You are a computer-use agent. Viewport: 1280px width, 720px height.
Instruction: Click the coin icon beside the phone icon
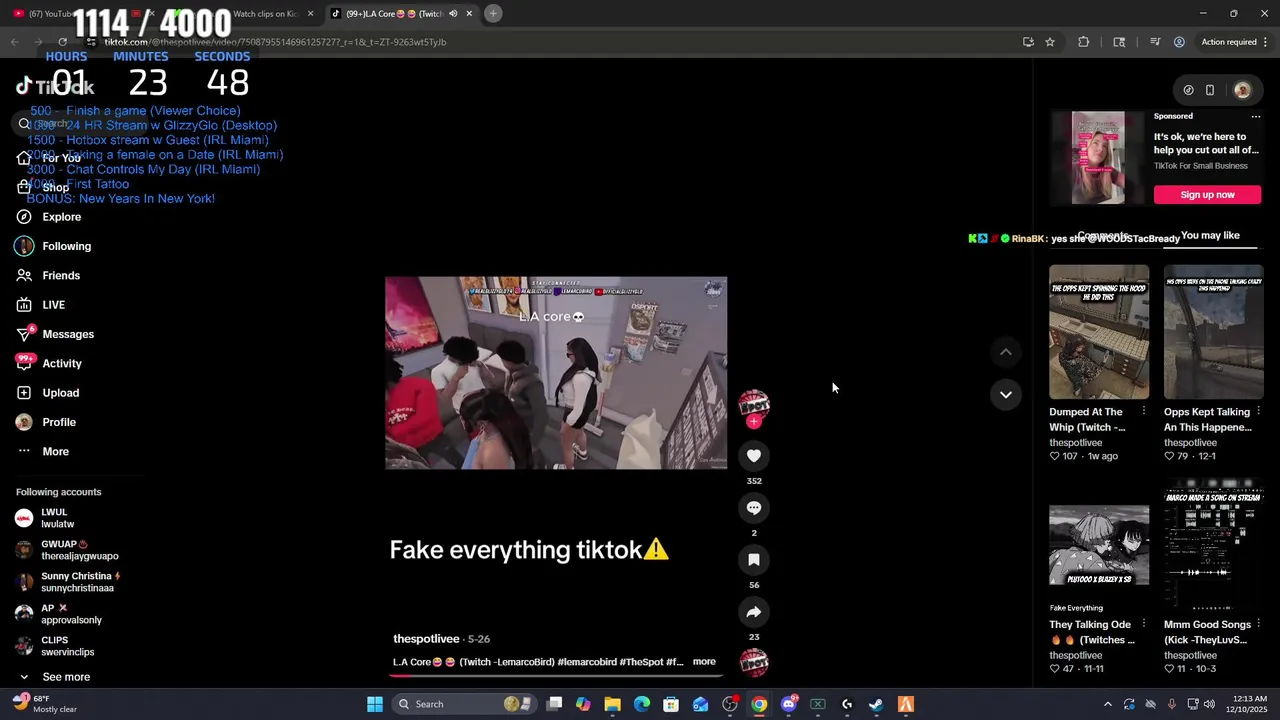pyautogui.click(x=1188, y=90)
